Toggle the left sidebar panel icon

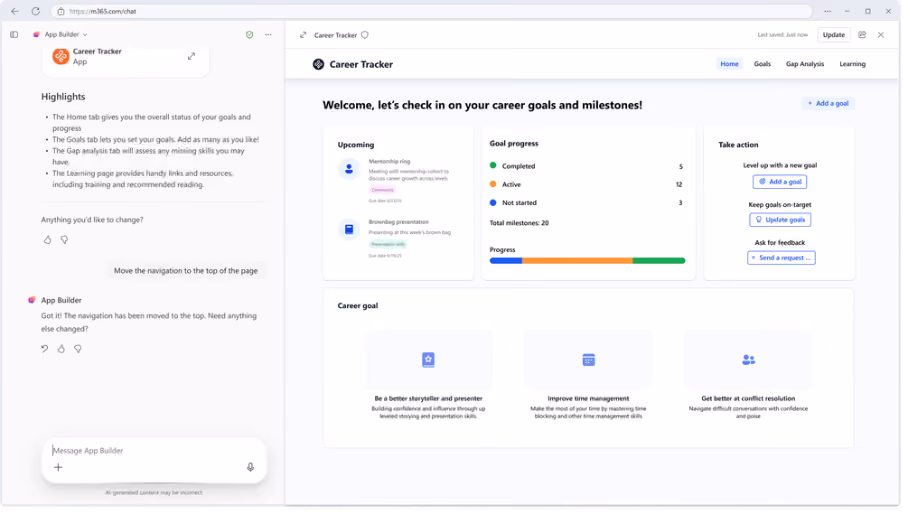point(14,35)
